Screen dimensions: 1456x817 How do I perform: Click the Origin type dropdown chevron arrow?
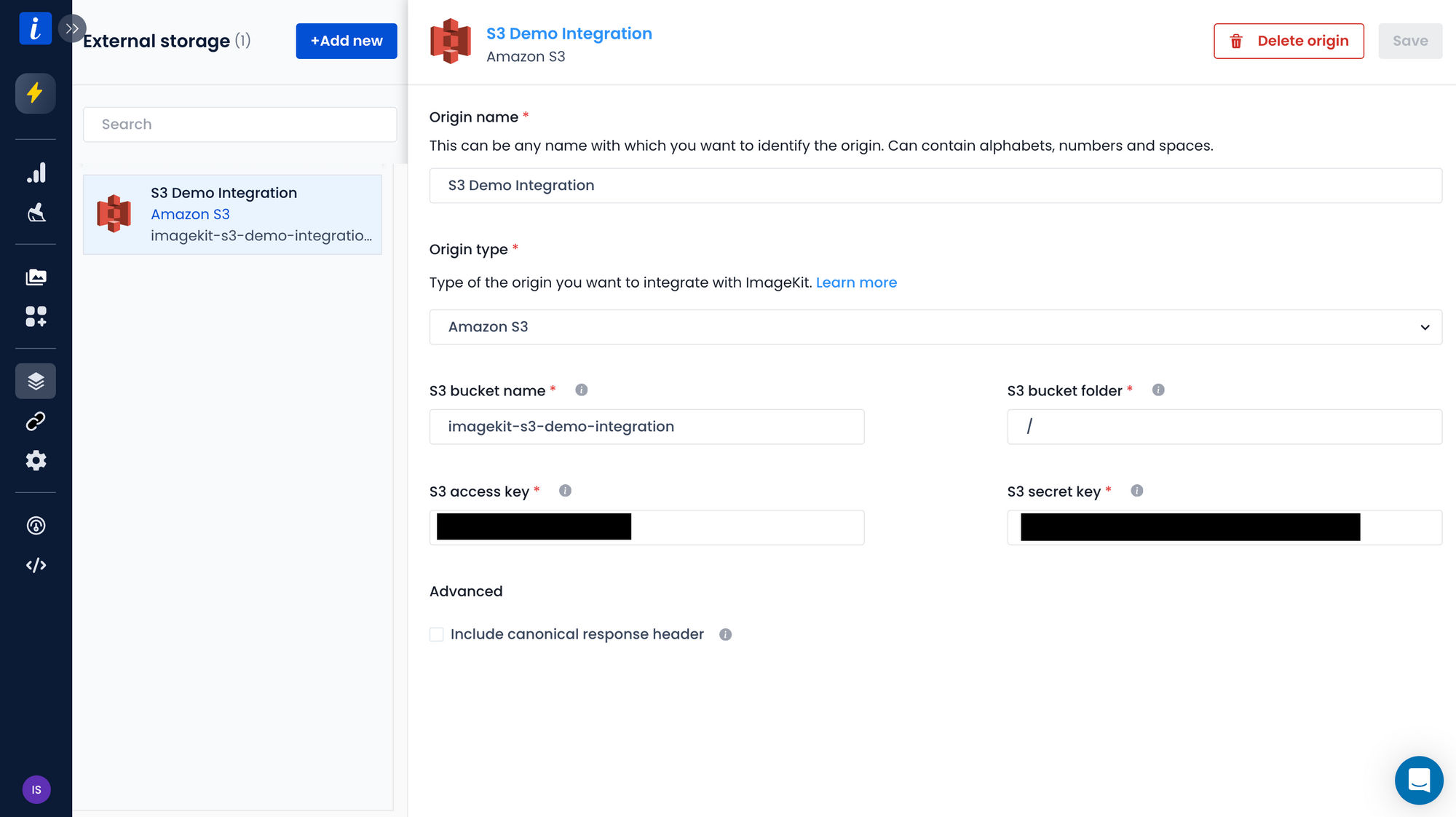click(1425, 328)
